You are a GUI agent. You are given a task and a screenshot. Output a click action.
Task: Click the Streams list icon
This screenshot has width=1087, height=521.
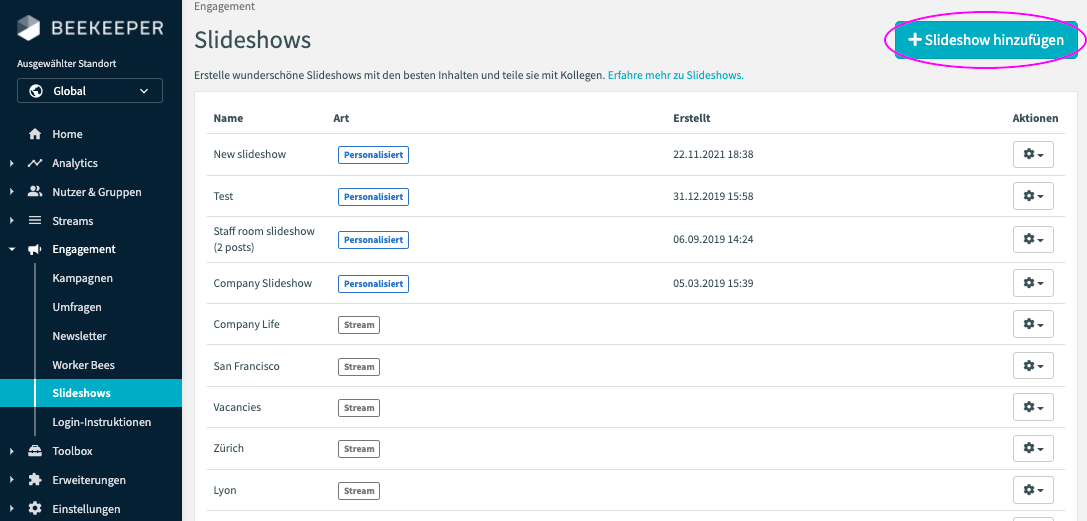tap(35, 221)
